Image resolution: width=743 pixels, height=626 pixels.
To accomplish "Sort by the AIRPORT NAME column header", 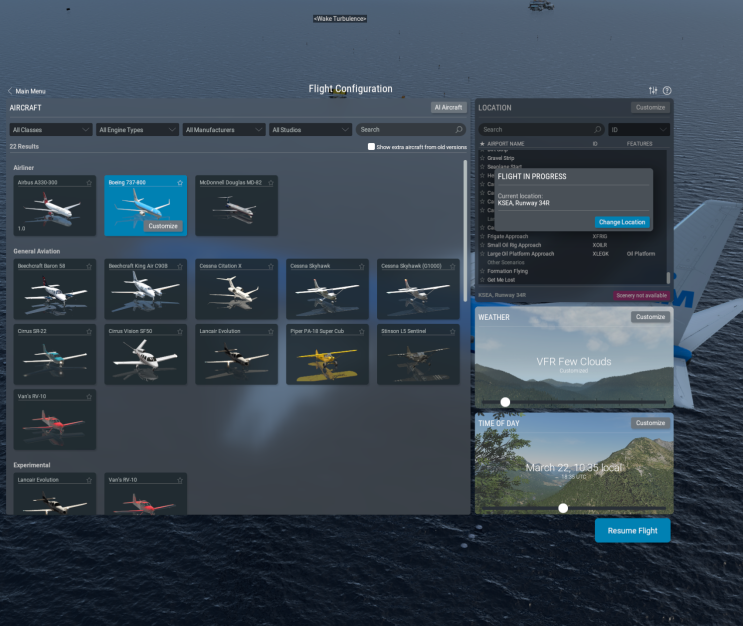I will coord(506,144).
